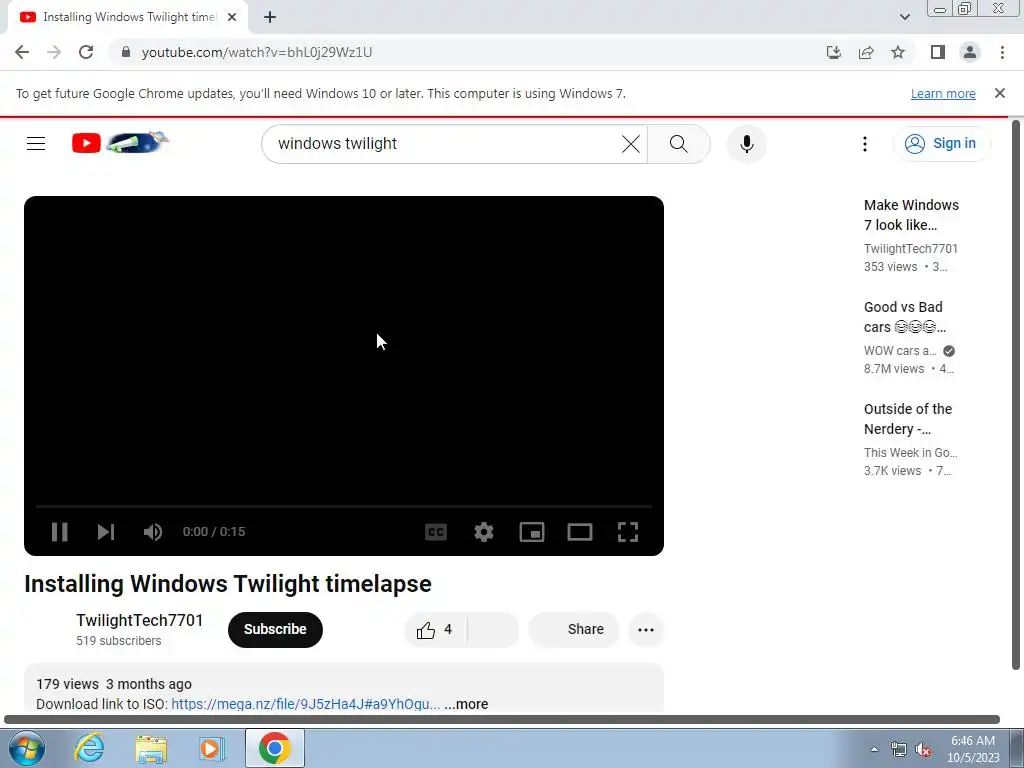
Task: Subscribe to TwilightTech7701
Action: point(275,630)
